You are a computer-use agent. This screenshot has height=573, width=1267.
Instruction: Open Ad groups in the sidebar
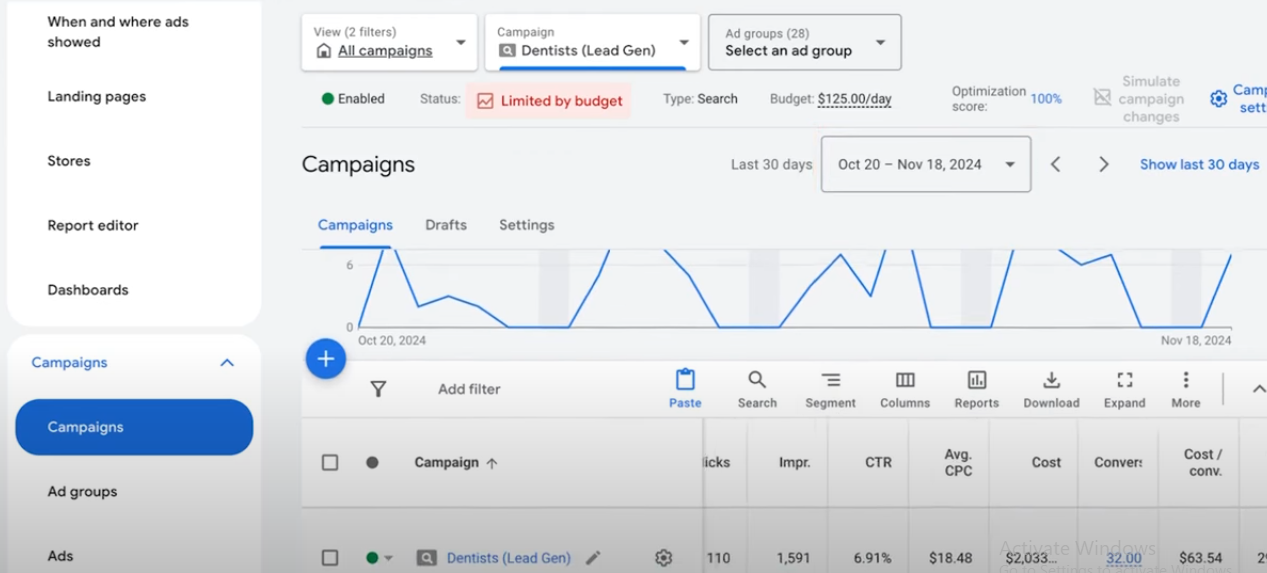pyautogui.click(x=82, y=492)
